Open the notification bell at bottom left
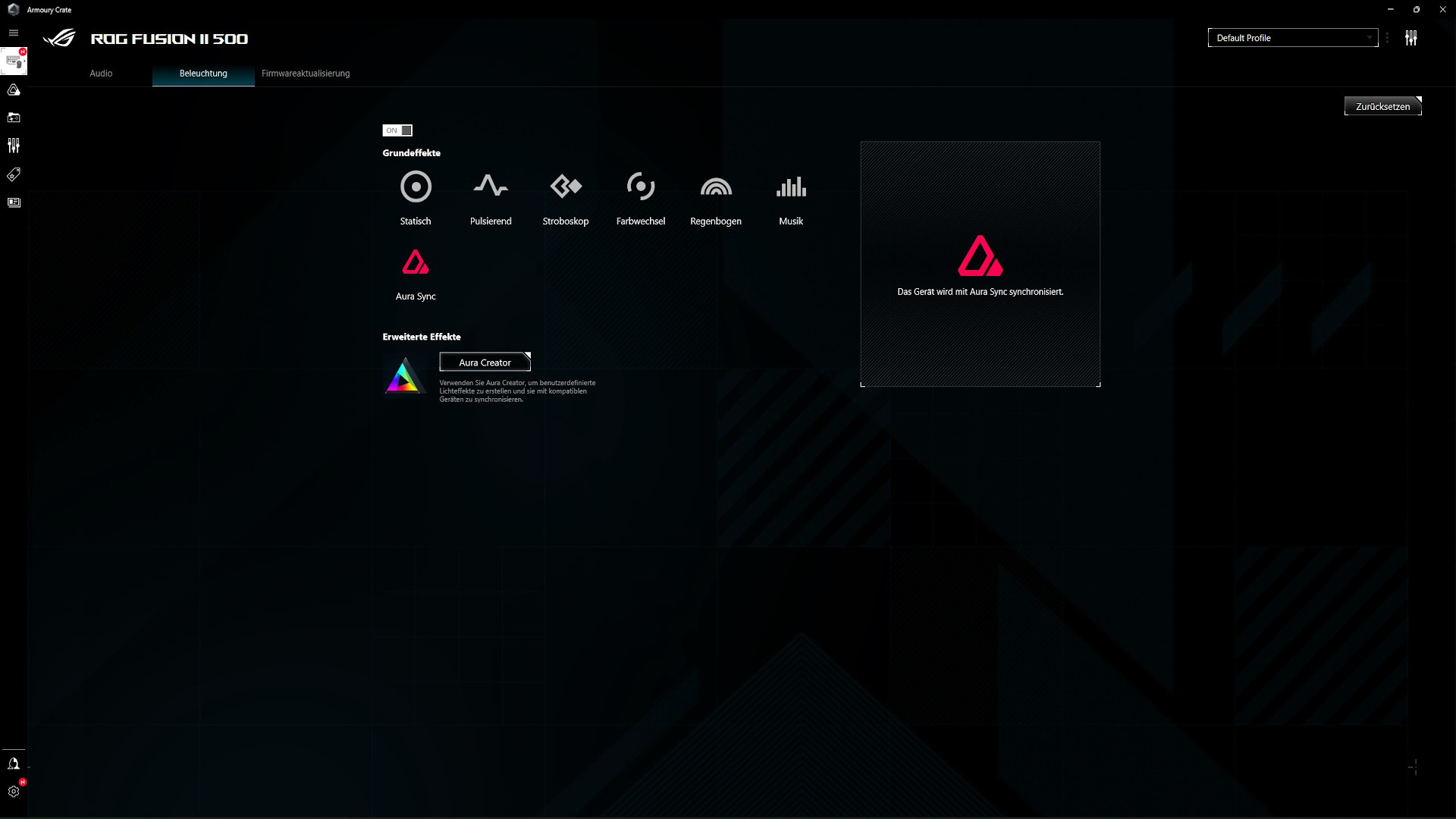The width and height of the screenshot is (1456, 819). (x=14, y=763)
